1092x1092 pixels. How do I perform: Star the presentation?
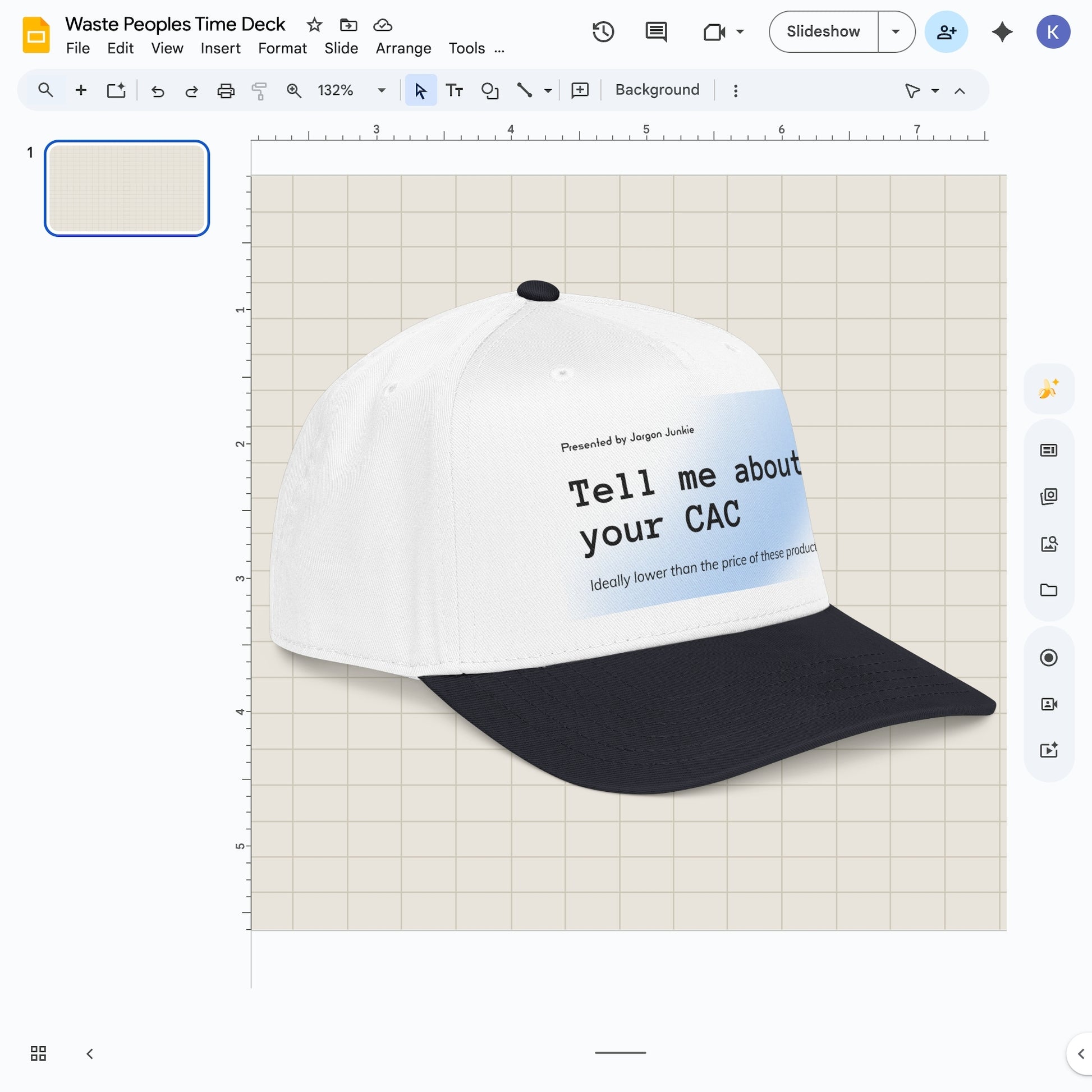pos(314,25)
